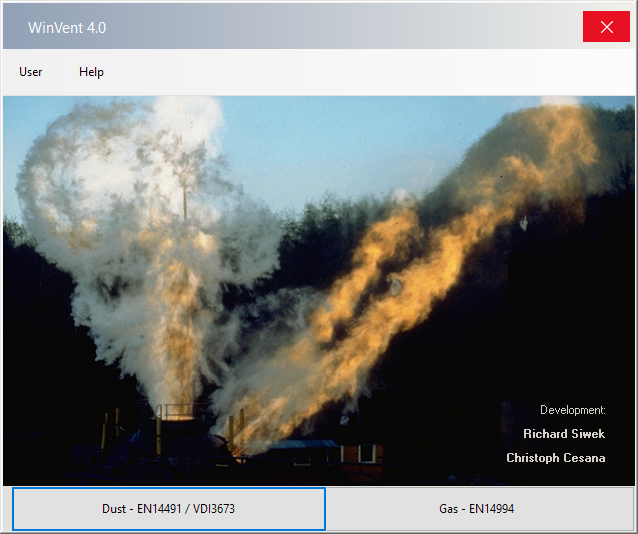Open the User menu
Viewport: 638px width, 534px height.
(x=31, y=72)
